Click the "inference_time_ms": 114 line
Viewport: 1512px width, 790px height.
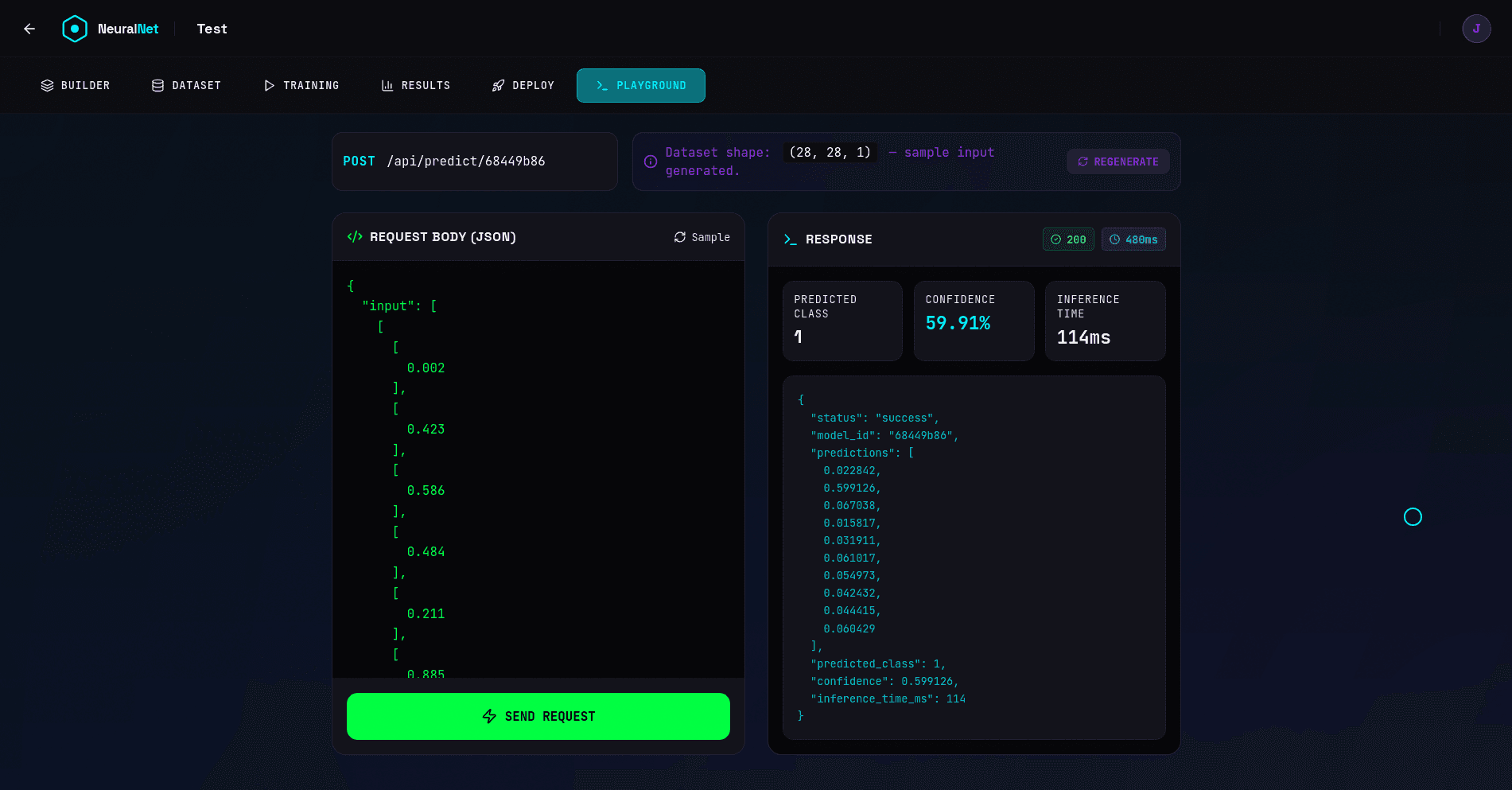coord(888,699)
